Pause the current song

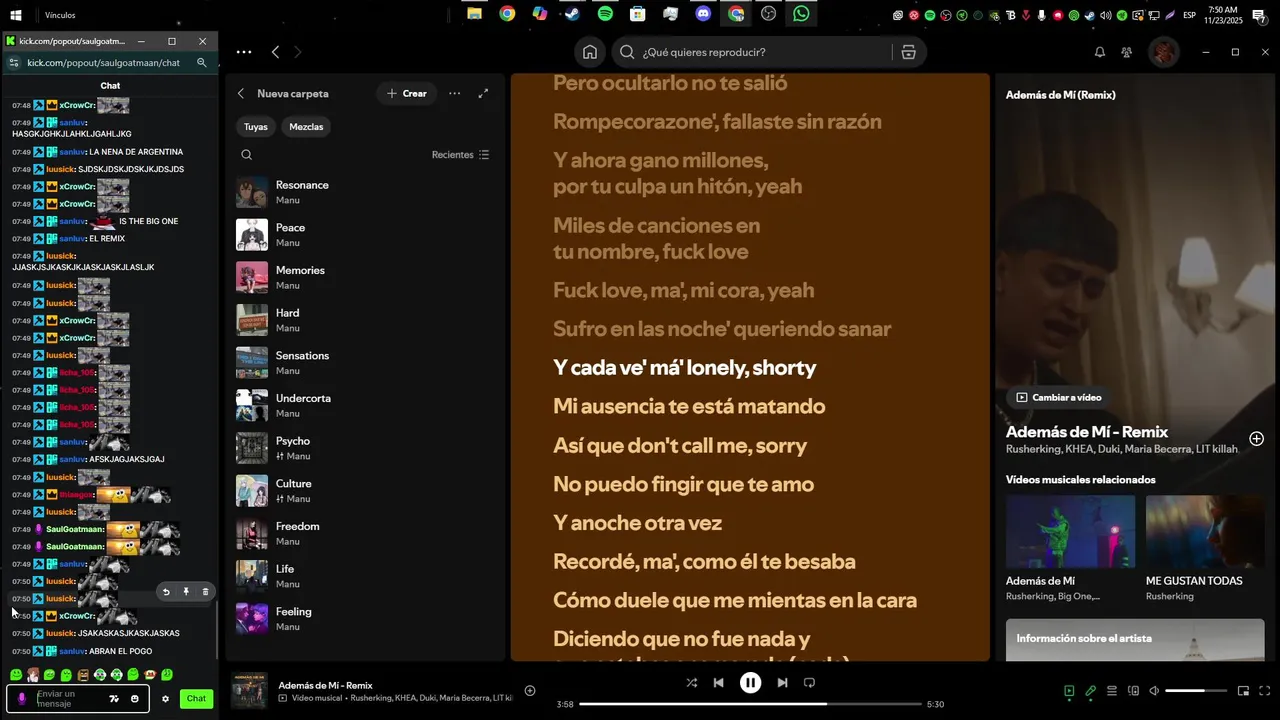point(750,683)
